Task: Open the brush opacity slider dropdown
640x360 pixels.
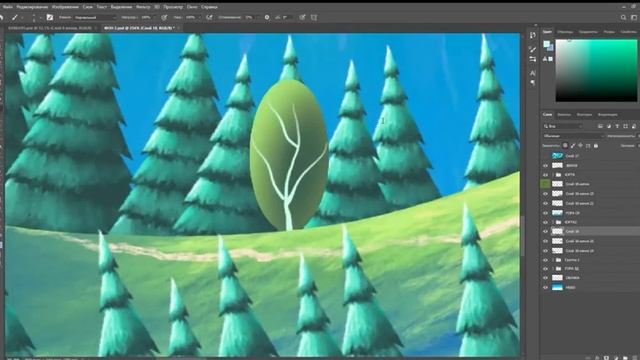Action: click(x=155, y=18)
